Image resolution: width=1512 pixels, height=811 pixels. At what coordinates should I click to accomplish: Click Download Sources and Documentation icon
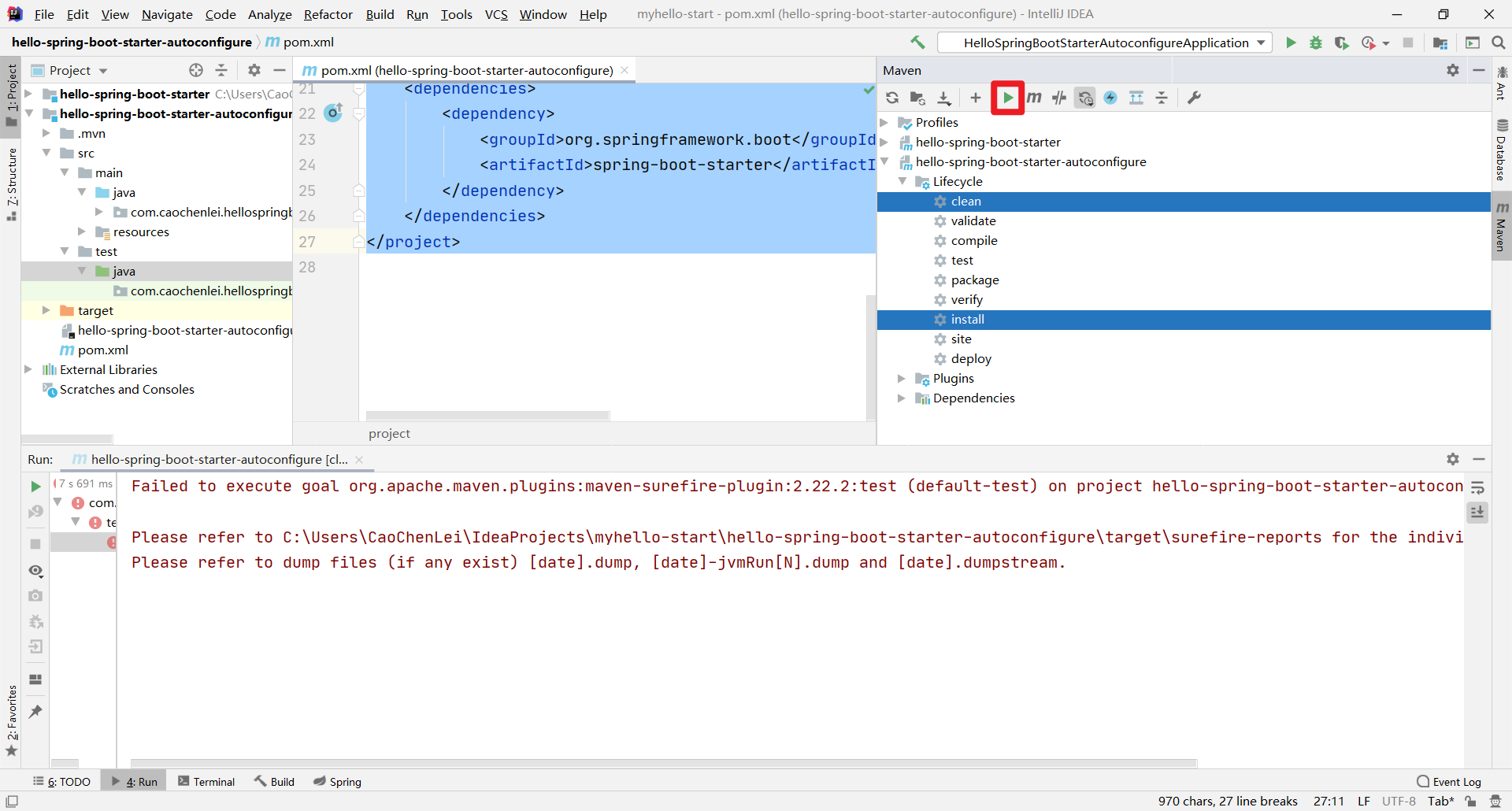pyautogui.click(x=944, y=98)
